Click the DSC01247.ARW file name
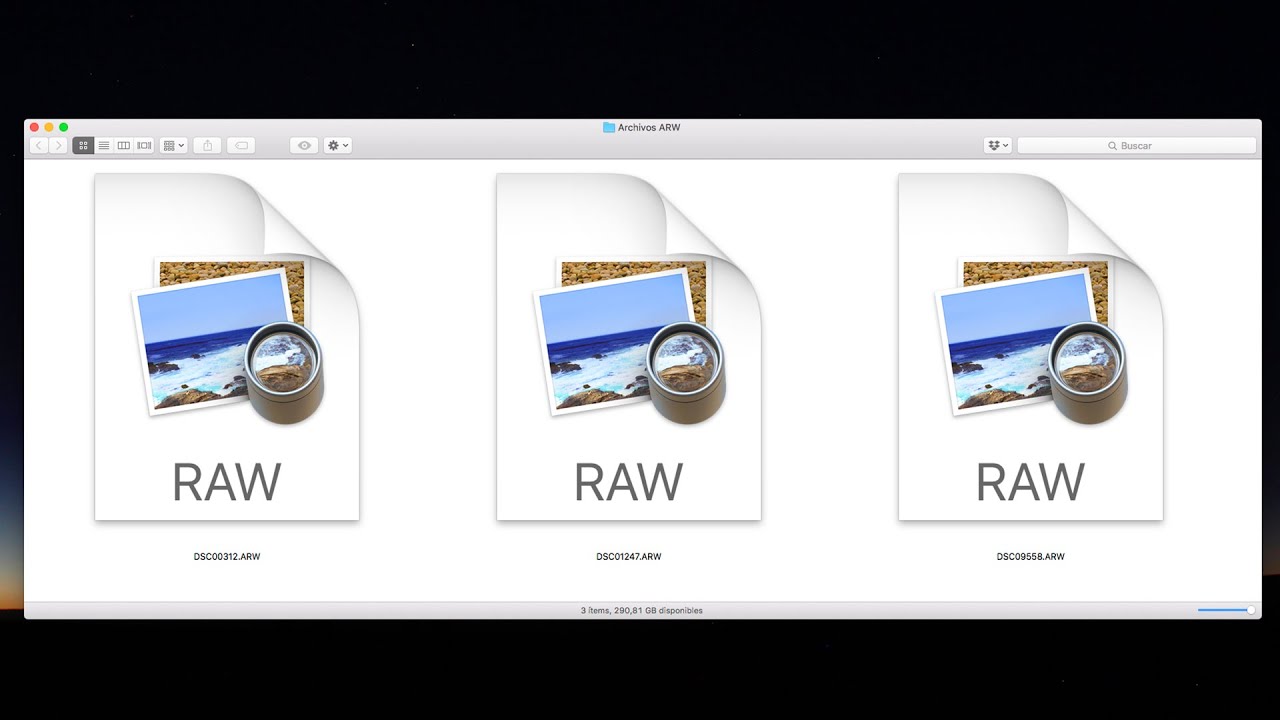Image resolution: width=1280 pixels, height=720 pixels. pyautogui.click(x=629, y=556)
